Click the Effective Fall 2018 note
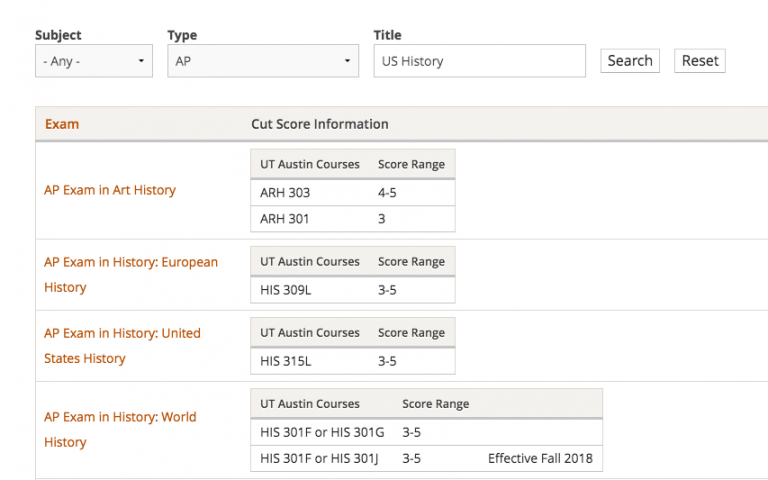 (540, 459)
